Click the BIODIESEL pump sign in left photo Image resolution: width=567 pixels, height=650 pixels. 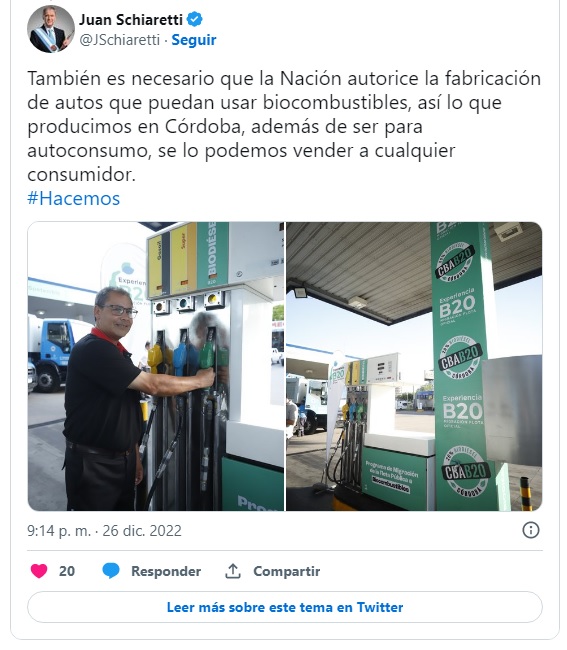[x=212, y=256]
